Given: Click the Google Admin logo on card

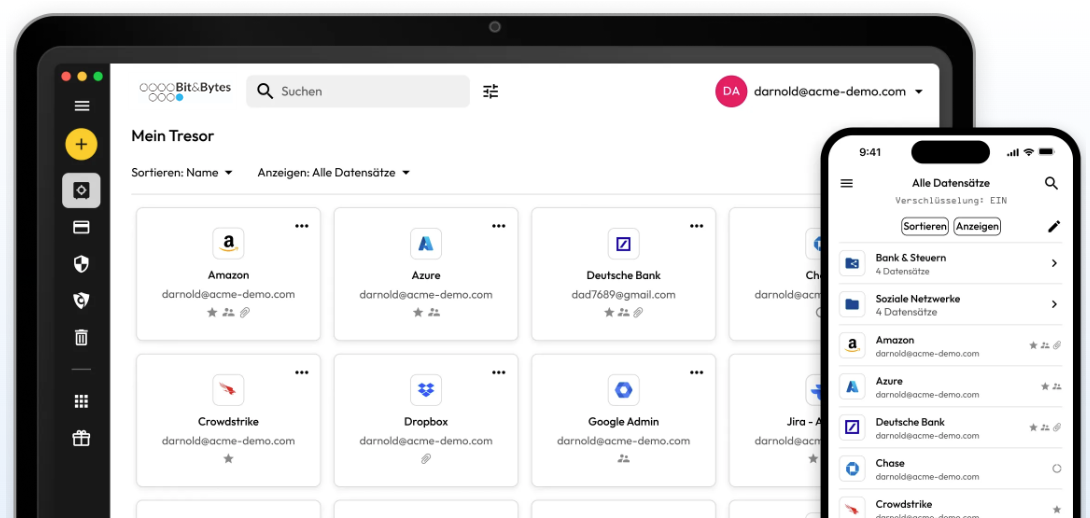Looking at the screenshot, I should 624,390.
